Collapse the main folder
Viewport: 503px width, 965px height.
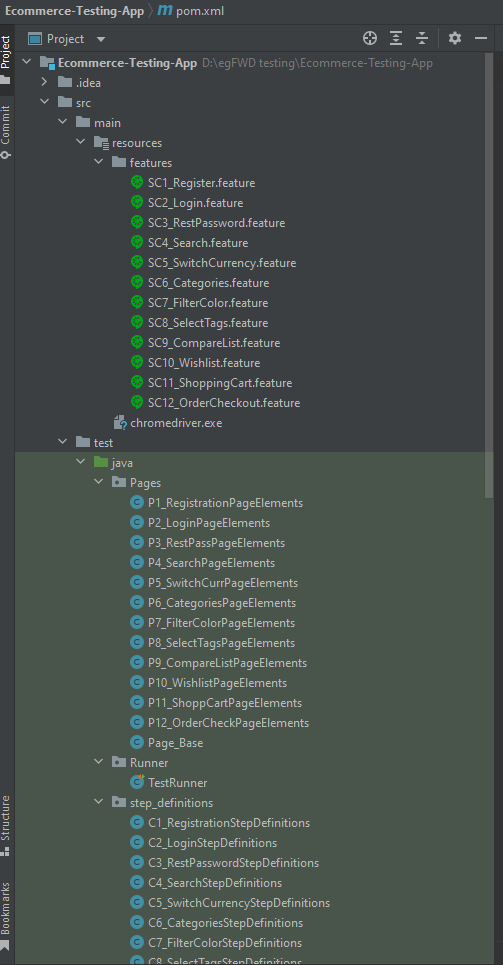click(62, 122)
